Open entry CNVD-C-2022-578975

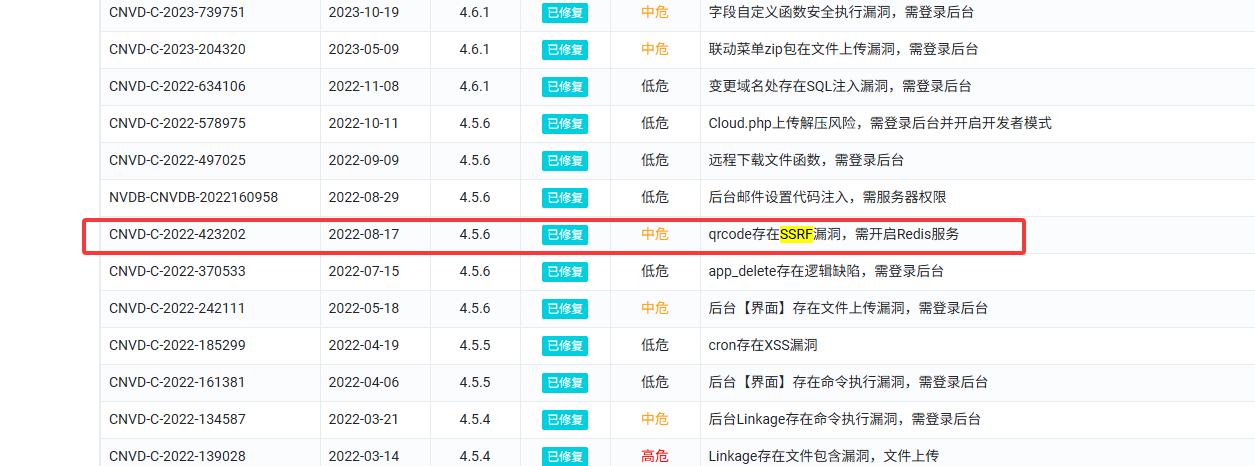177,123
